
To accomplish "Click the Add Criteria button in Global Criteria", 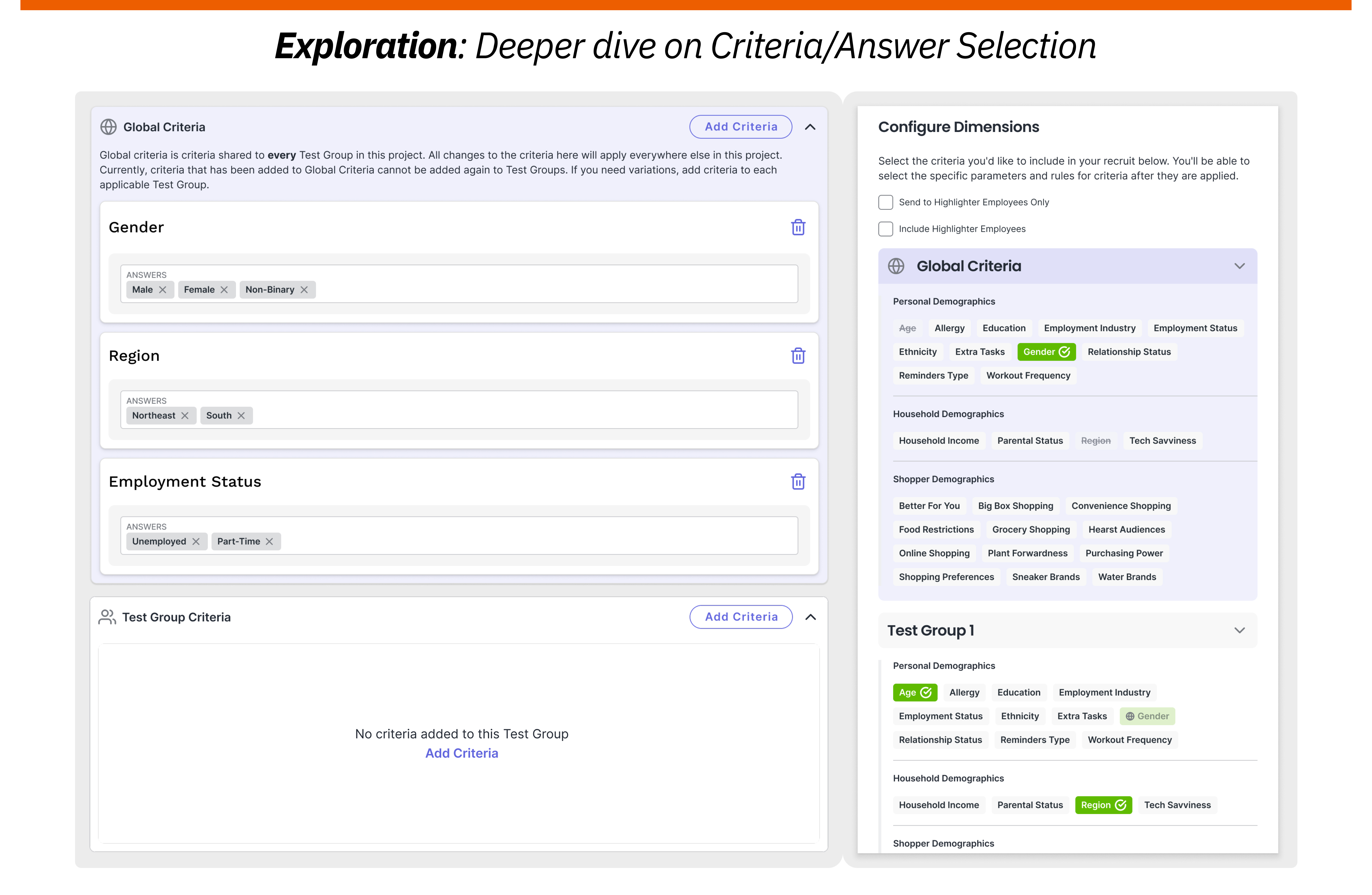I will [x=741, y=127].
